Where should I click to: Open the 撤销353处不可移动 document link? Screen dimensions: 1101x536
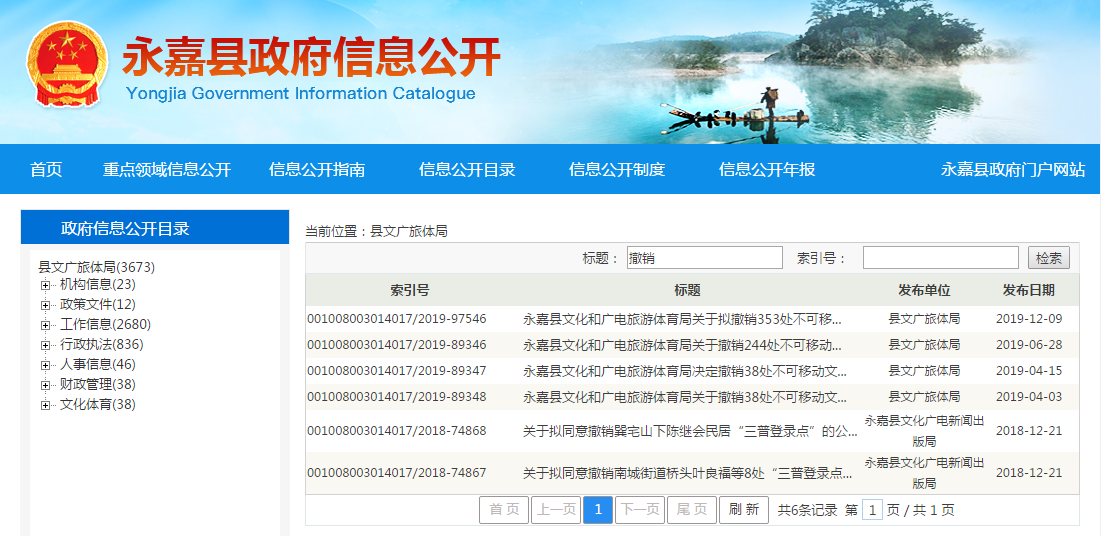tap(682, 319)
